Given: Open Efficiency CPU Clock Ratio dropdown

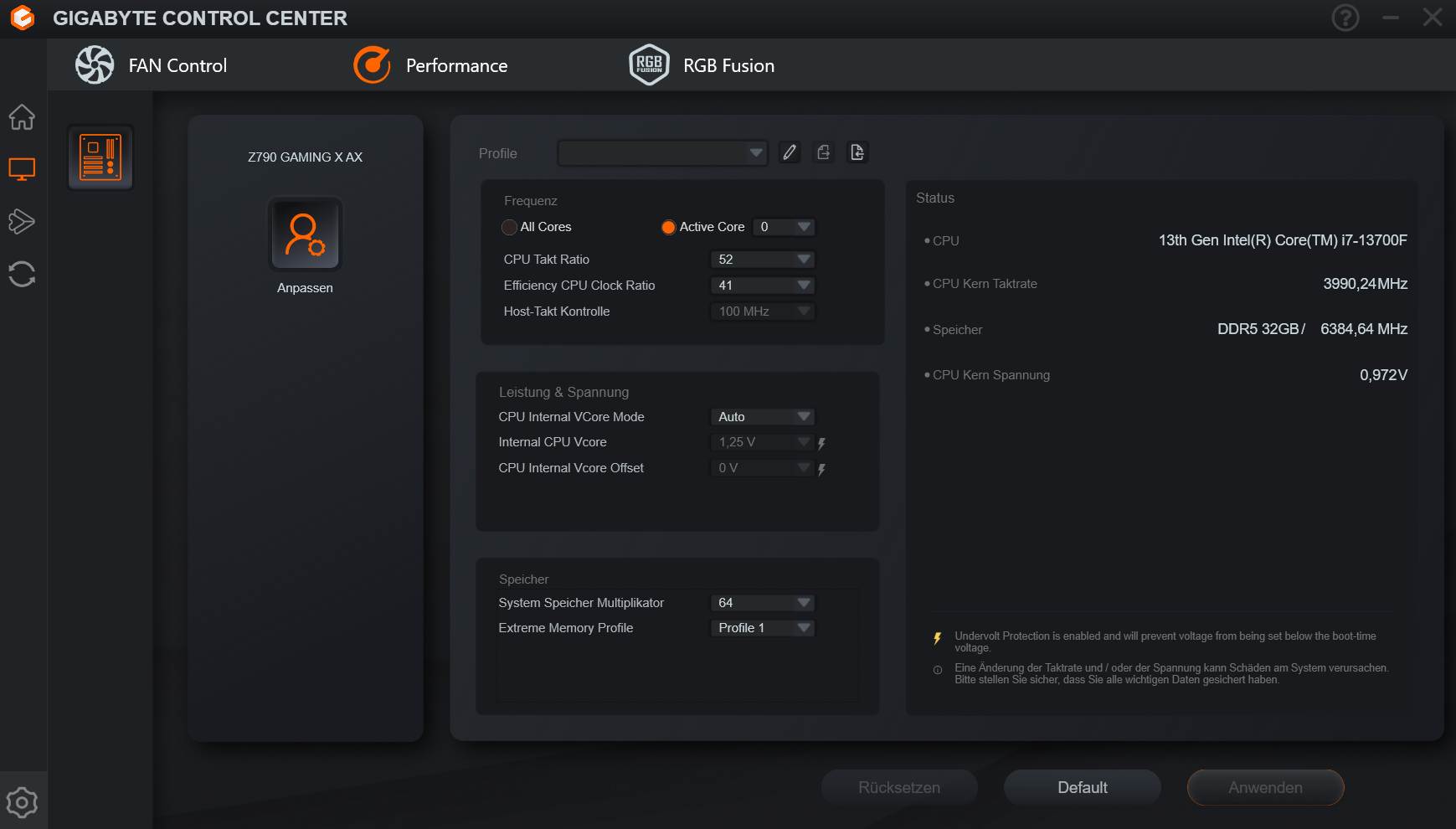Looking at the screenshot, I should tap(763, 286).
